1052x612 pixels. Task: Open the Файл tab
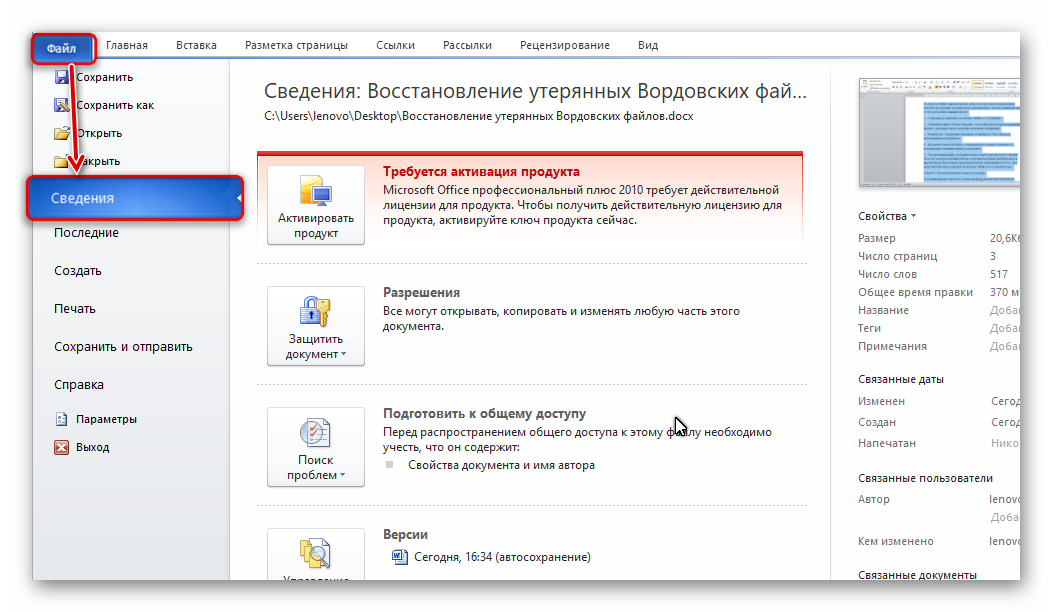(62, 48)
